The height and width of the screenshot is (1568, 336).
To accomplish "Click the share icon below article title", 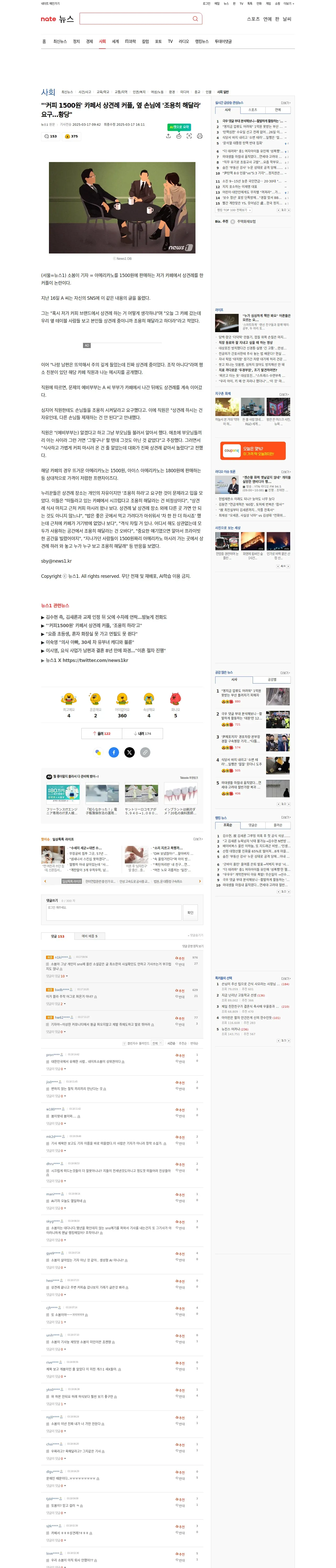I will click(x=168, y=136).
